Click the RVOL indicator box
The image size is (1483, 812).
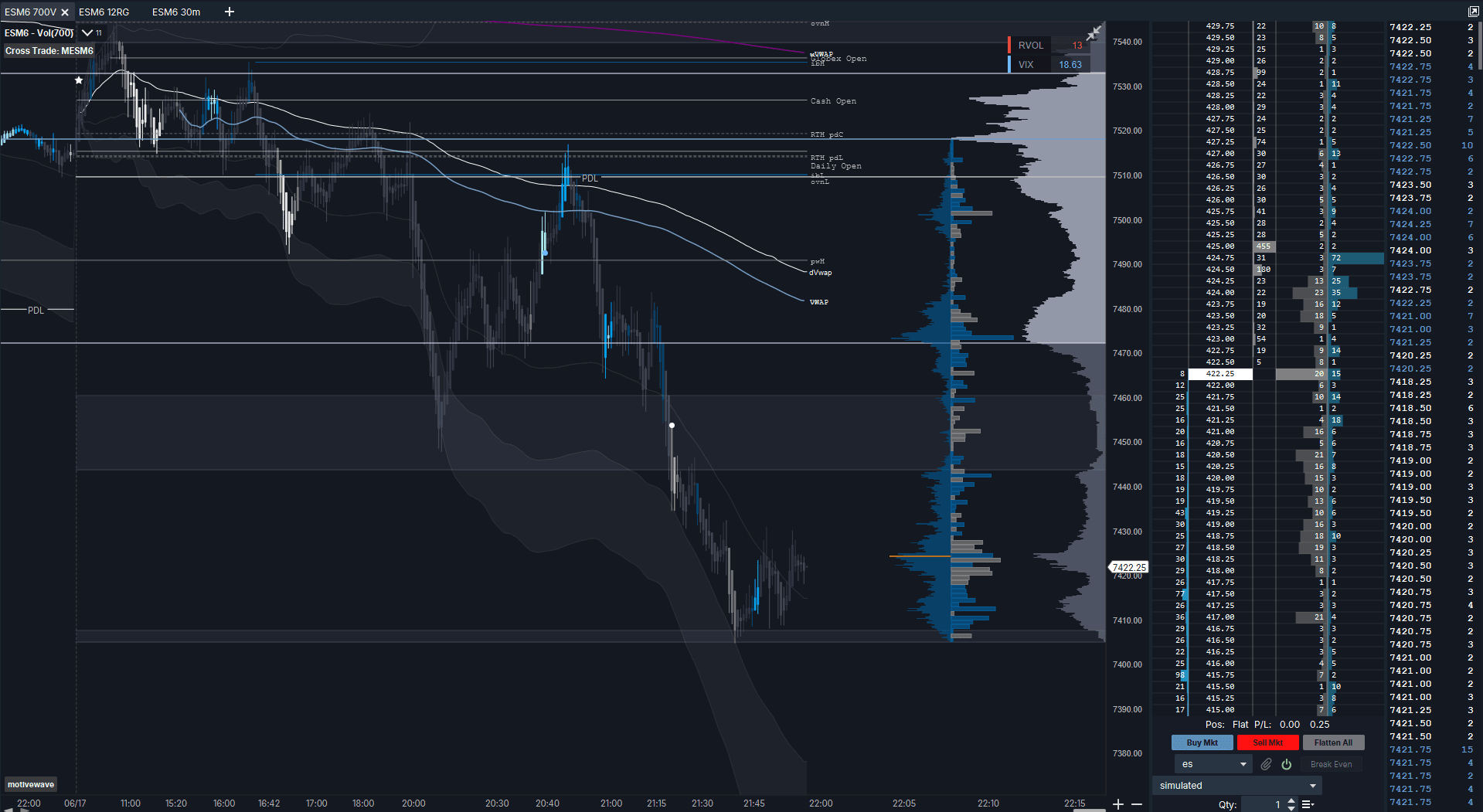1049,46
